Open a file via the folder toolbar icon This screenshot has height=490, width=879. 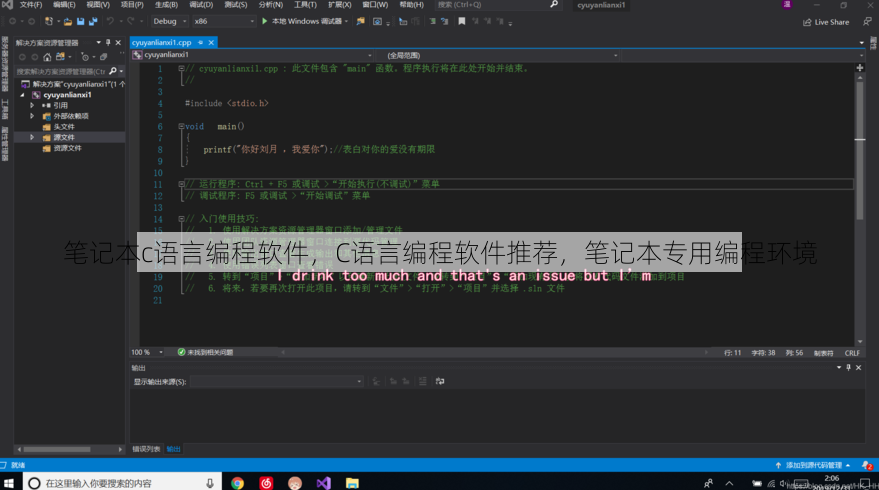68,21
